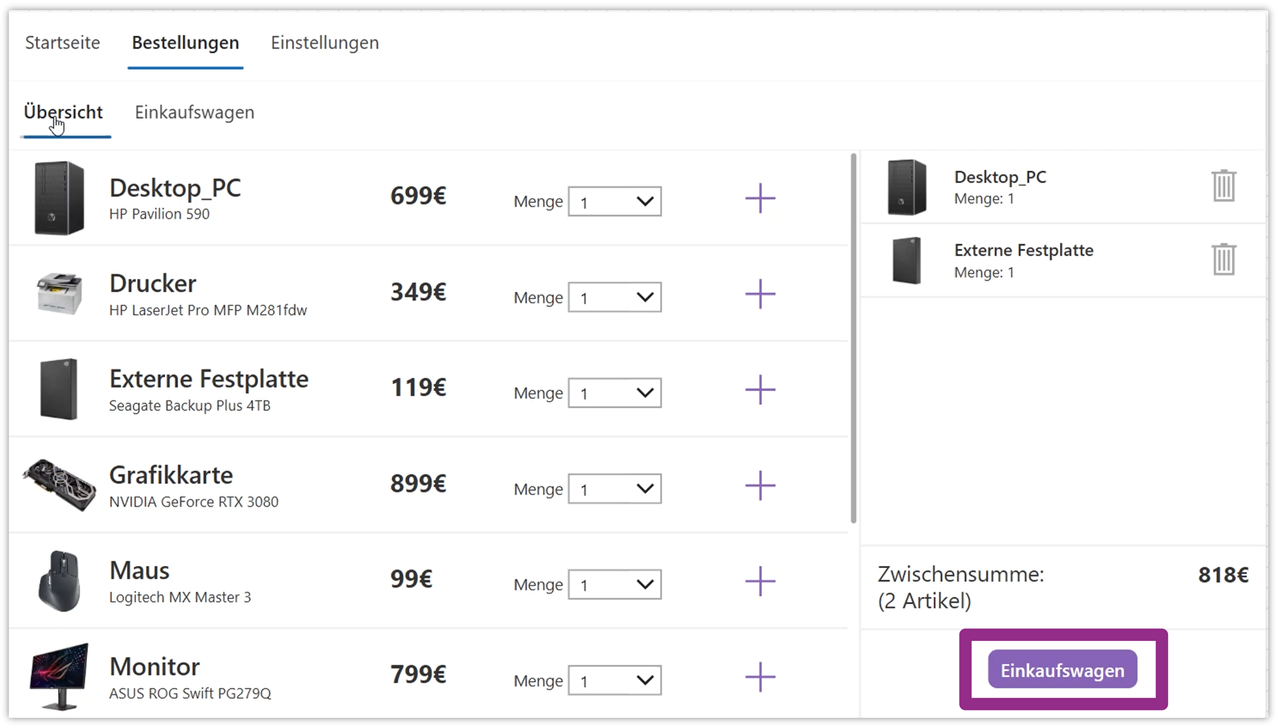1280x727 pixels.
Task: Click plus icon next to Drucker
Action: pos(760,294)
